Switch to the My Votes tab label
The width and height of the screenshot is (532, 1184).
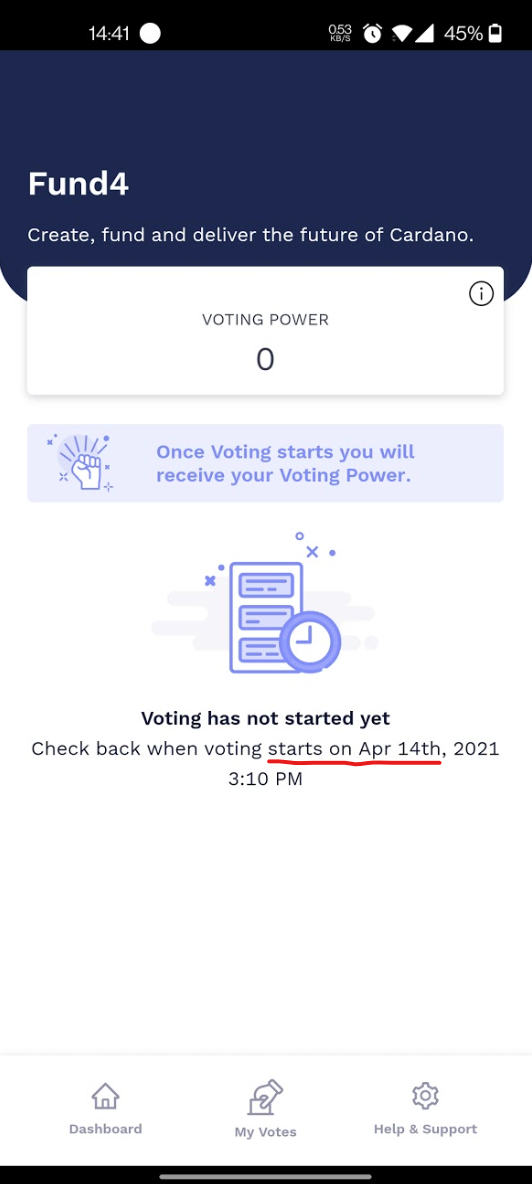266,1132
